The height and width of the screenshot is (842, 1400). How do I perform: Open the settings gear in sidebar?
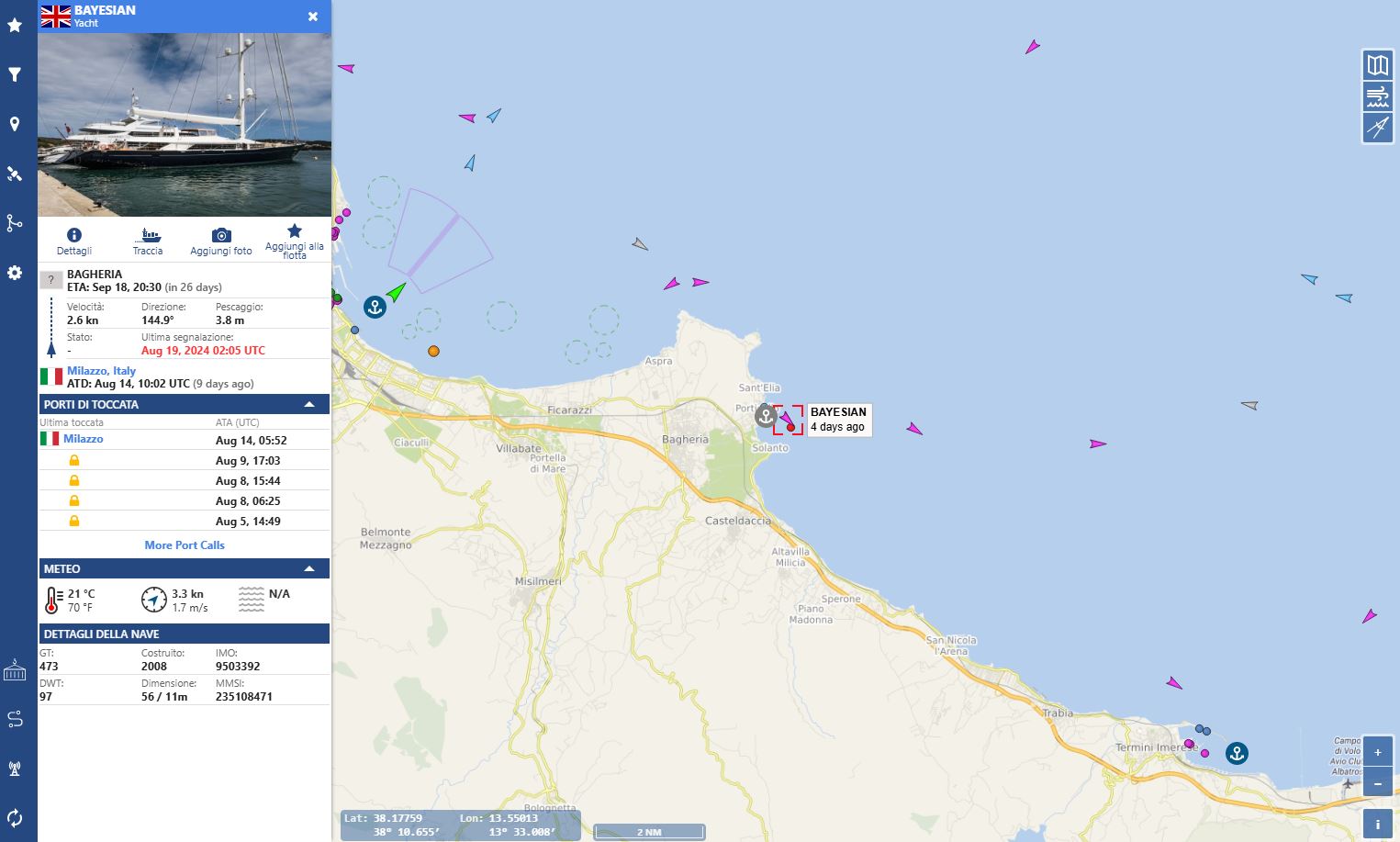point(15,273)
